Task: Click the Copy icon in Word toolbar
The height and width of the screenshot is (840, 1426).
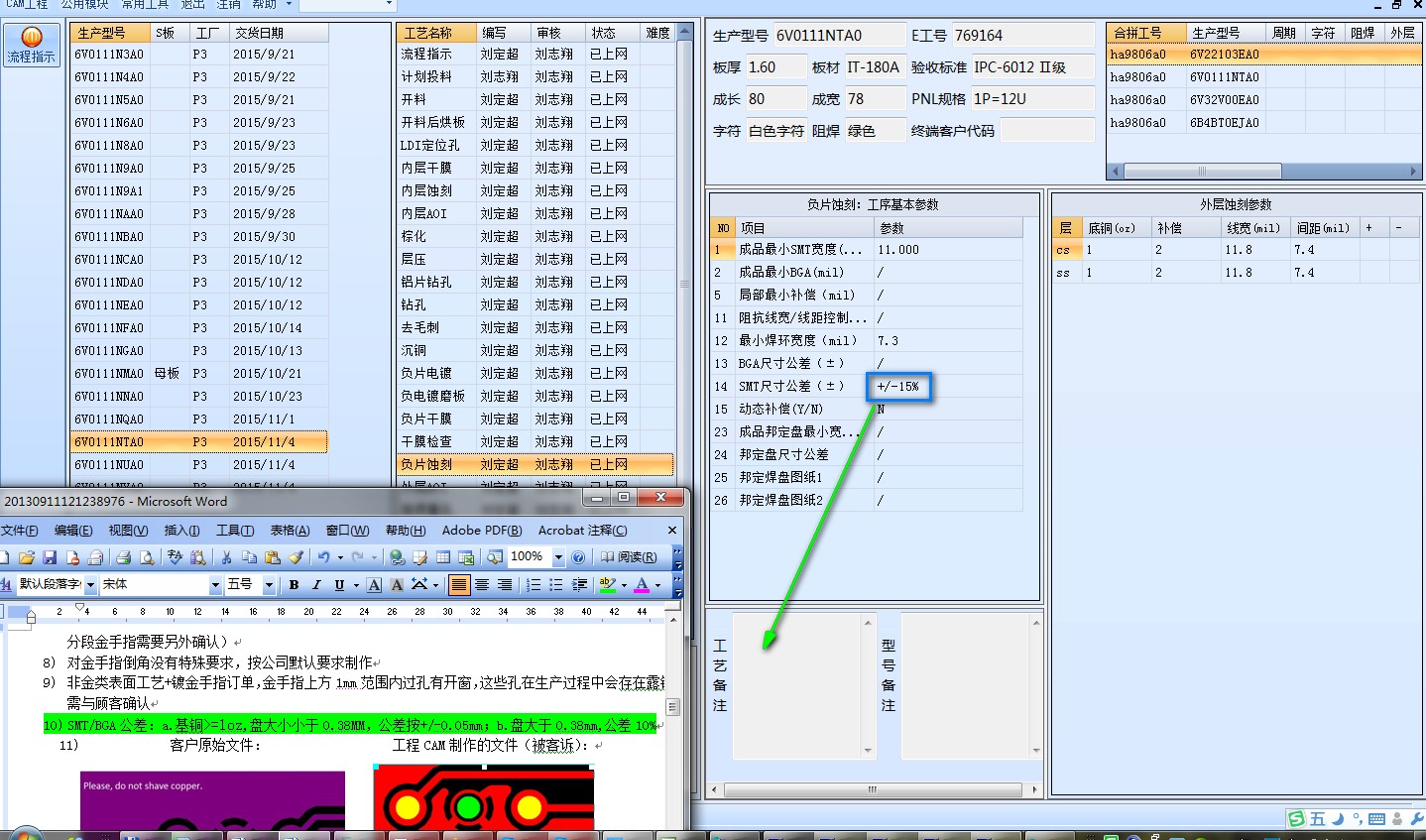Action: pos(249,557)
